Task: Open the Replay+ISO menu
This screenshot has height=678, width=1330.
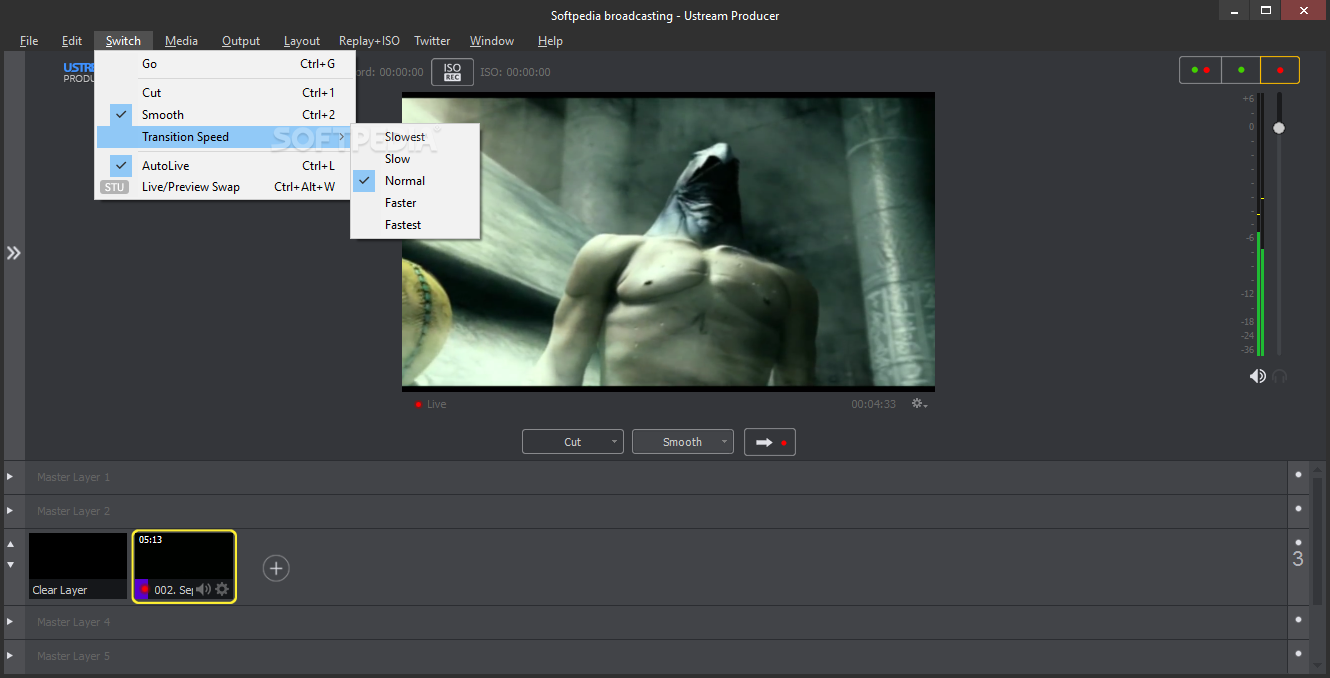Action: pyautogui.click(x=369, y=41)
